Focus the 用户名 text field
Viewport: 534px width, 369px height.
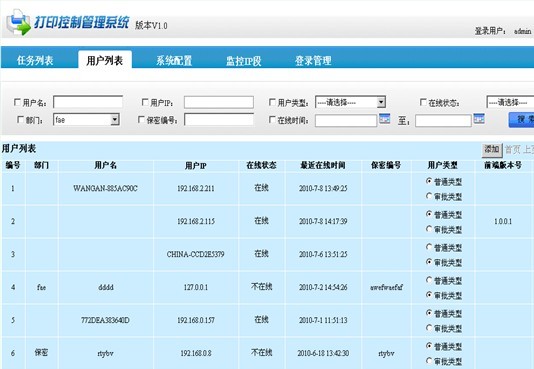(x=88, y=102)
